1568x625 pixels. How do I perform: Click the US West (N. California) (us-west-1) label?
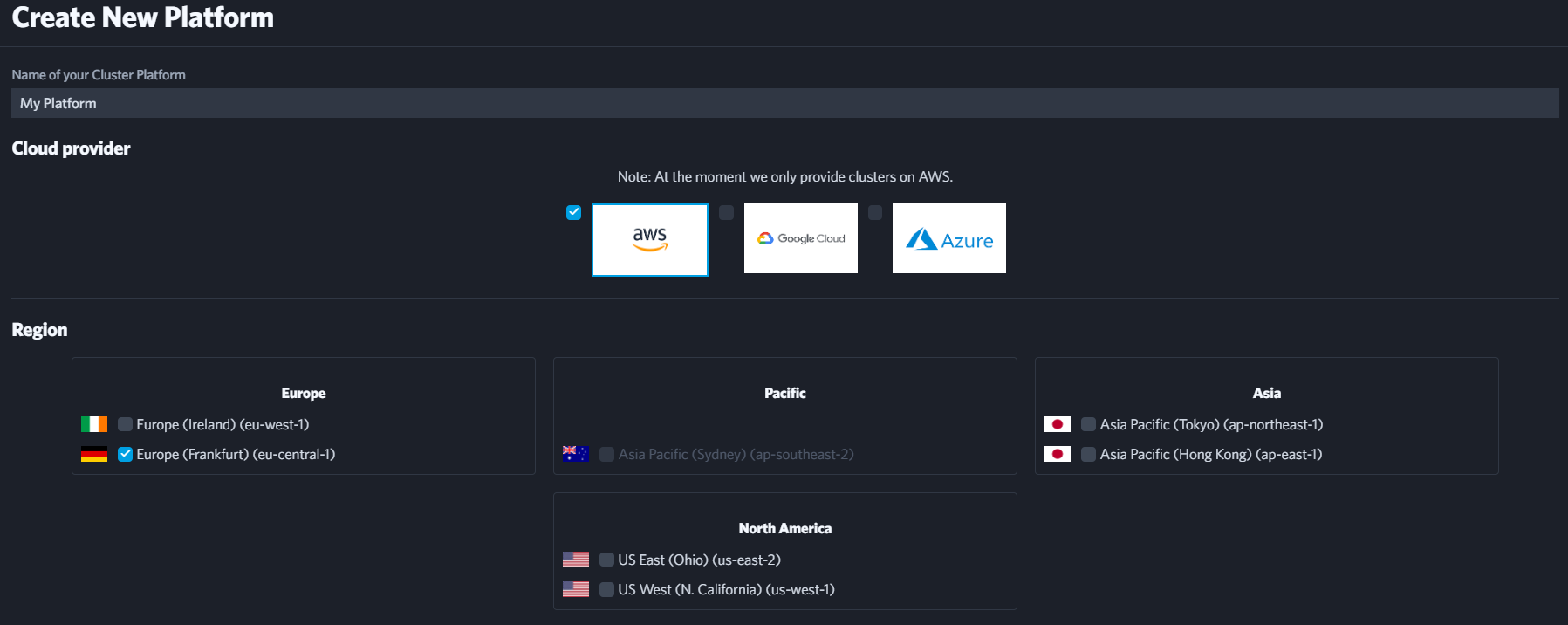pos(727,589)
